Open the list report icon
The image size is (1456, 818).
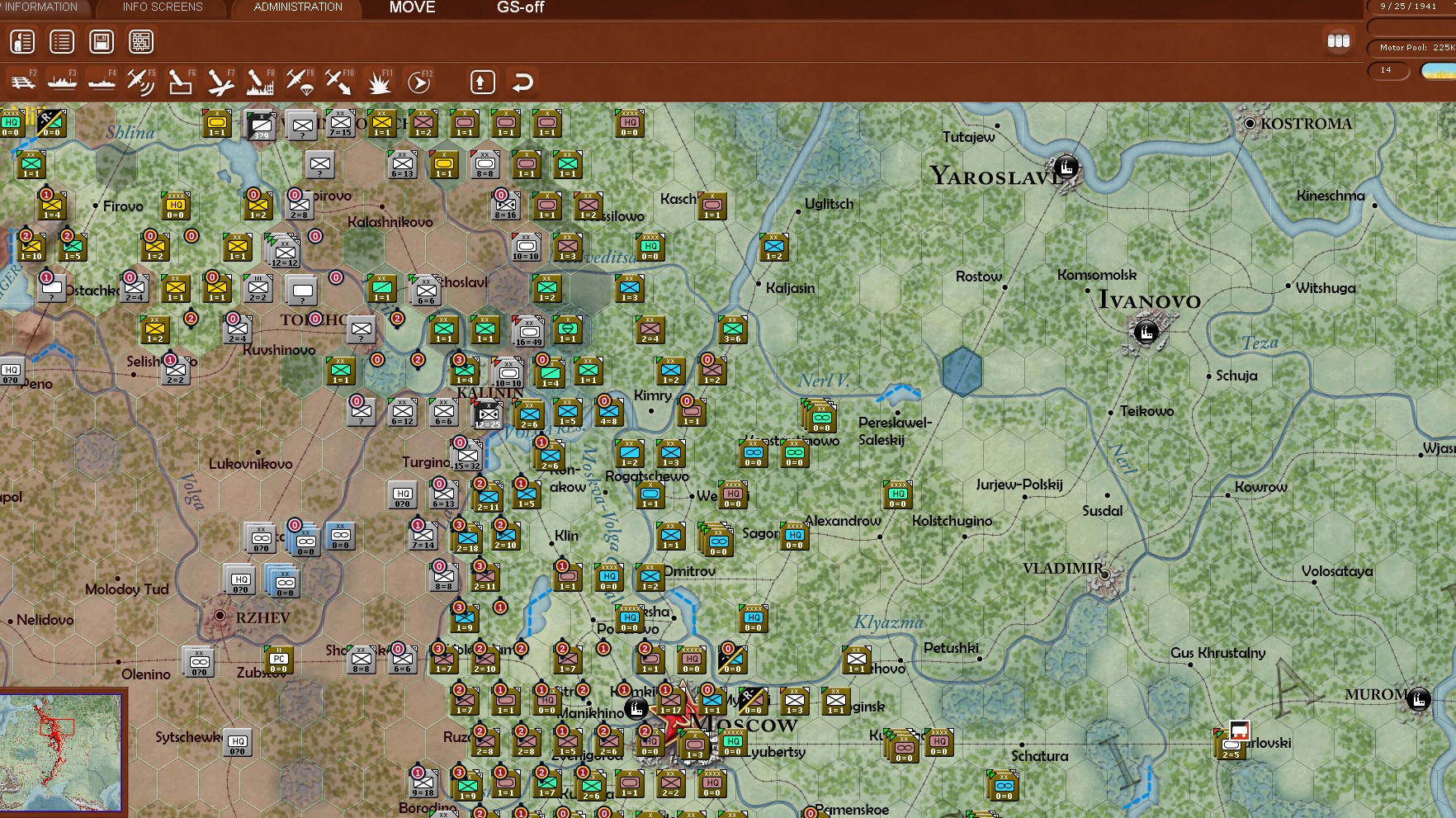62,41
